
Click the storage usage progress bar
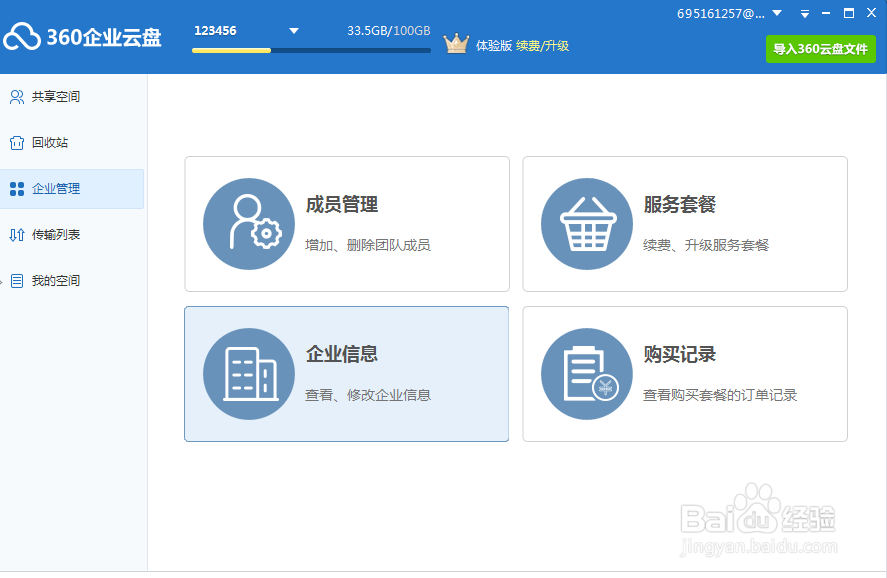click(x=311, y=50)
